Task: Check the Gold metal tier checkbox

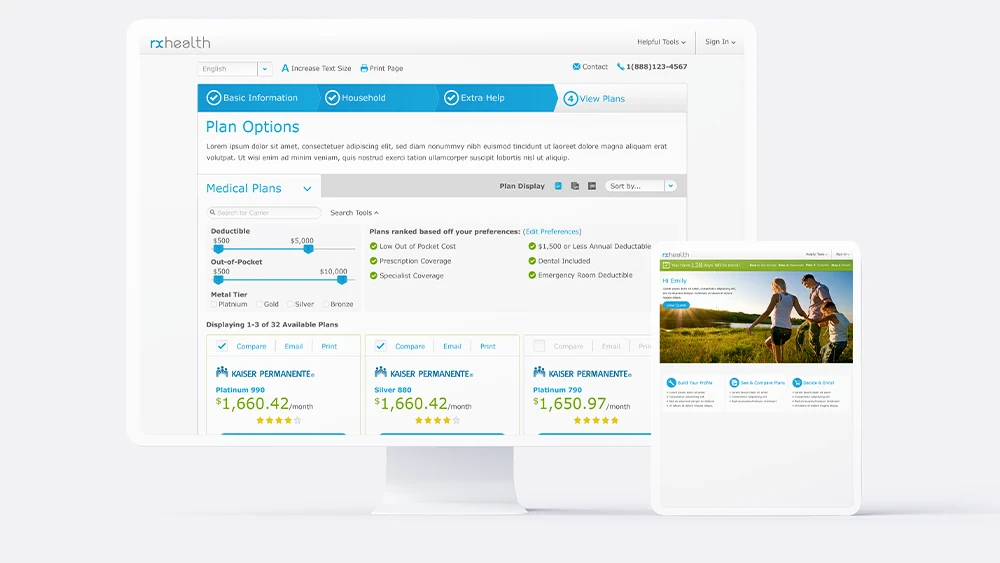Action: point(259,304)
